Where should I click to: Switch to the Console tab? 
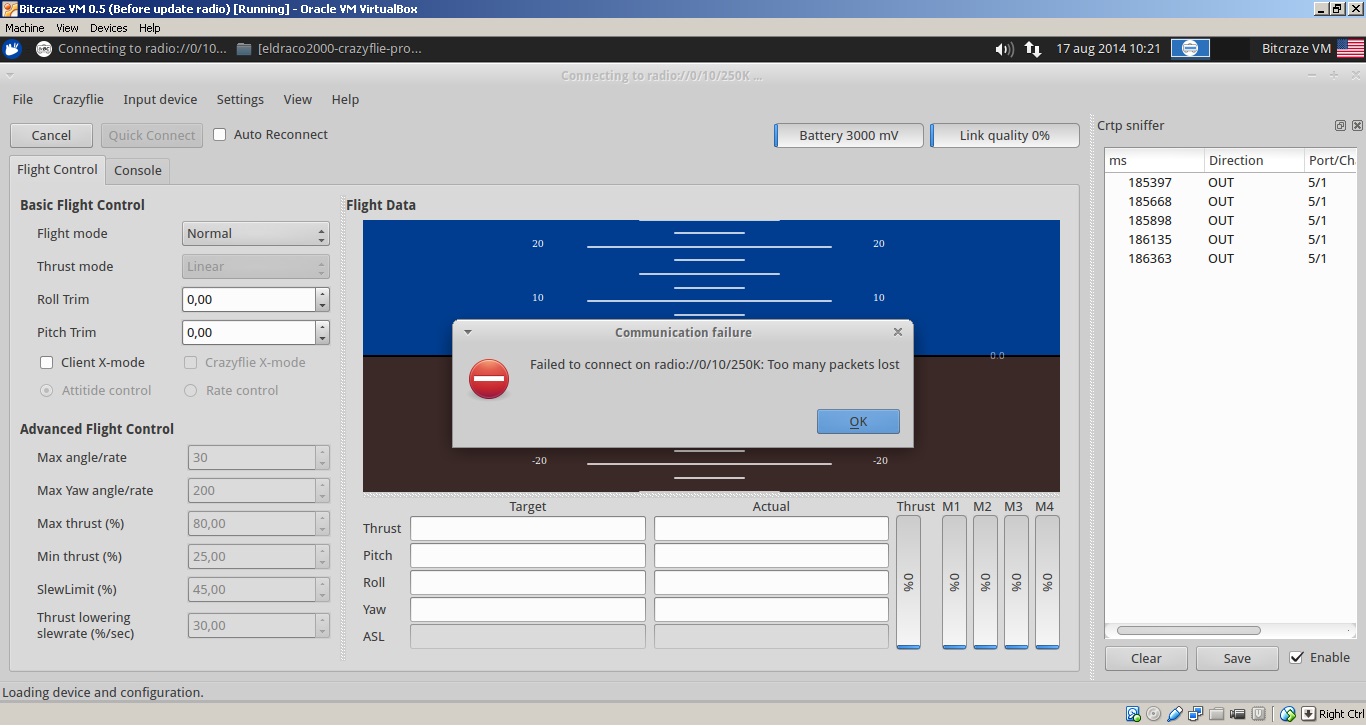coord(138,171)
